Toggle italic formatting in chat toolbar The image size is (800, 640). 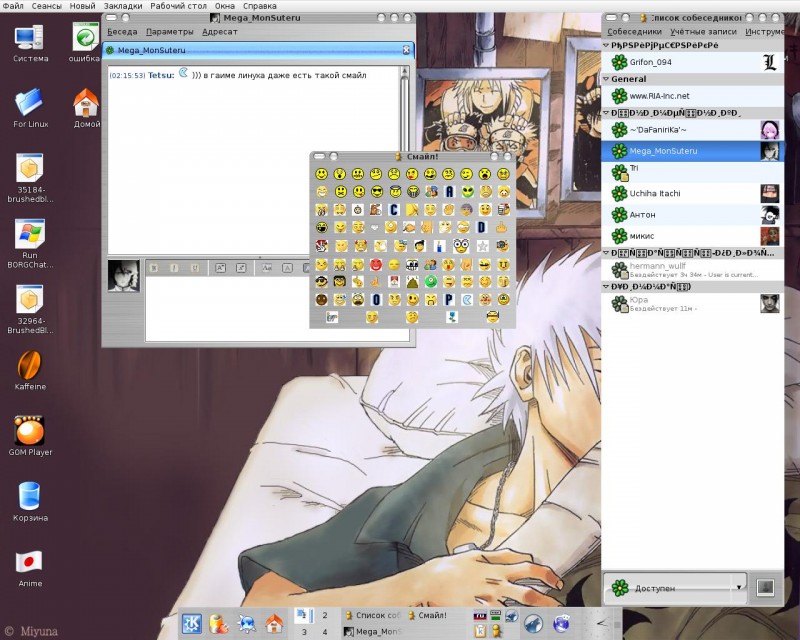(x=174, y=267)
